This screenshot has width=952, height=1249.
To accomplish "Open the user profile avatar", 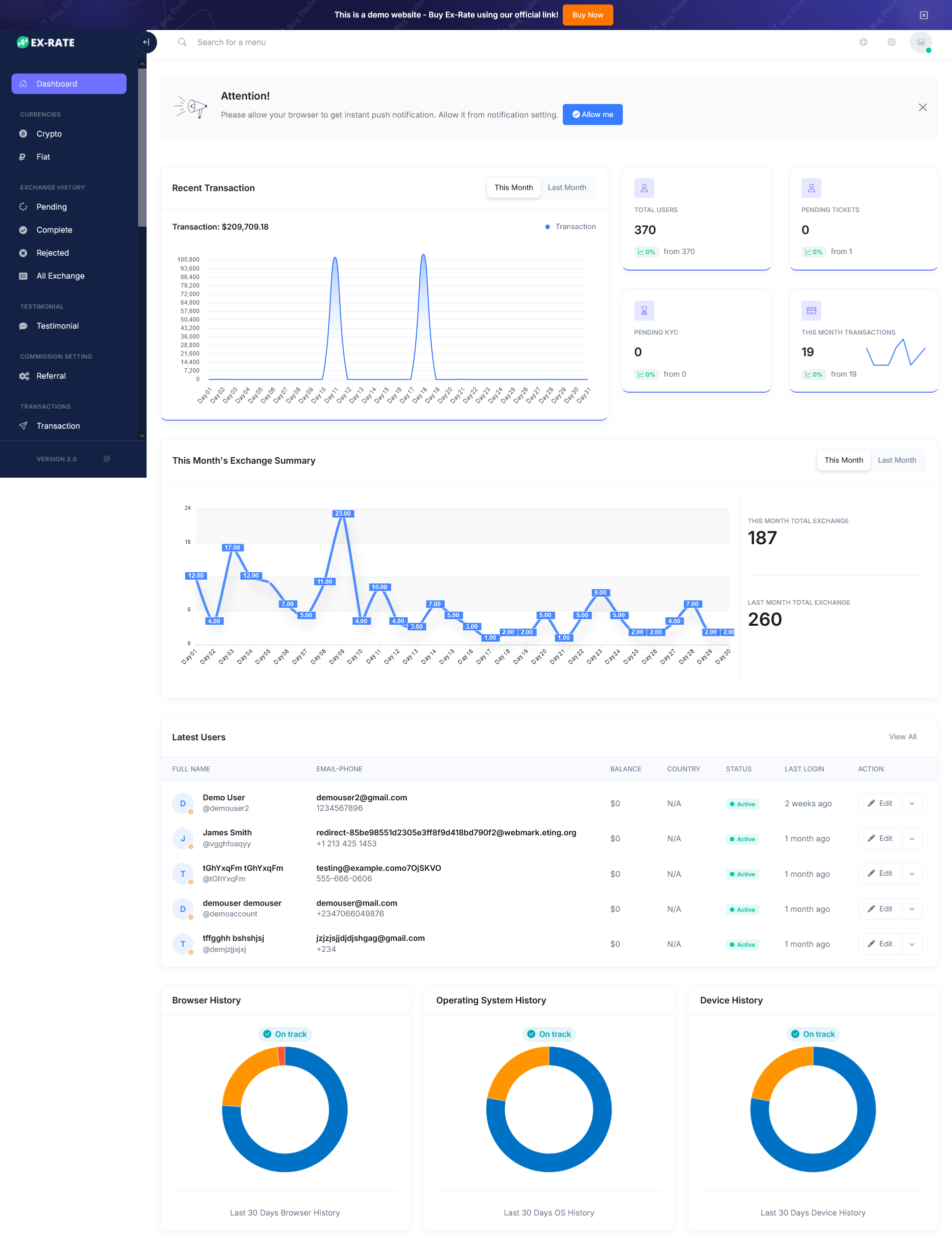I will [x=920, y=42].
